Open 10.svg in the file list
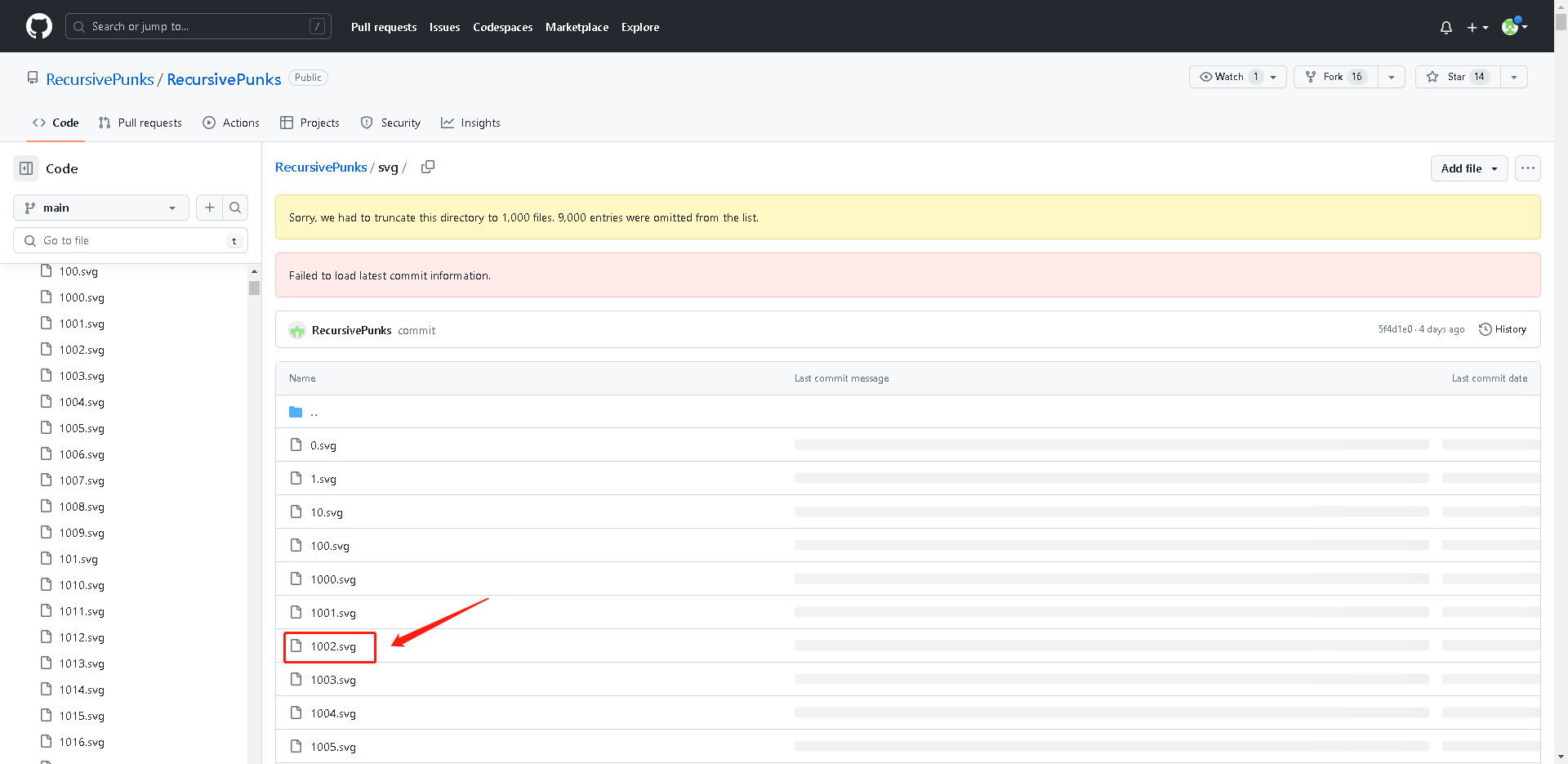Screen dimensions: 1568x764 point(327,512)
